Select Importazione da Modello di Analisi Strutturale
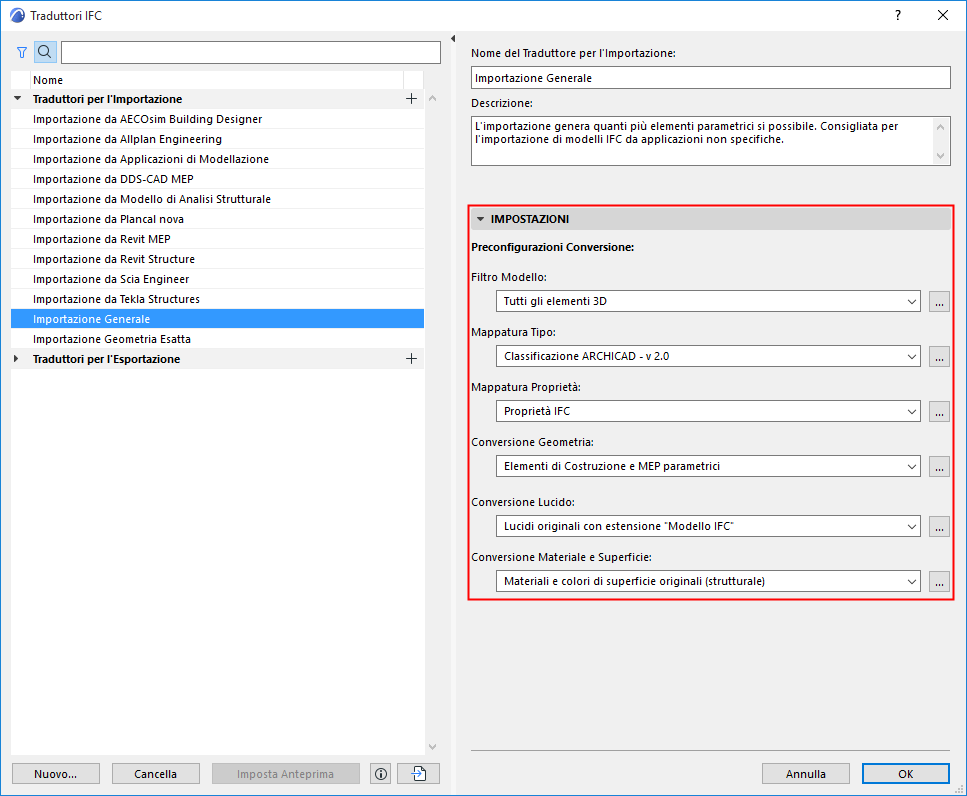The height and width of the screenshot is (796, 967). (217, 199)
